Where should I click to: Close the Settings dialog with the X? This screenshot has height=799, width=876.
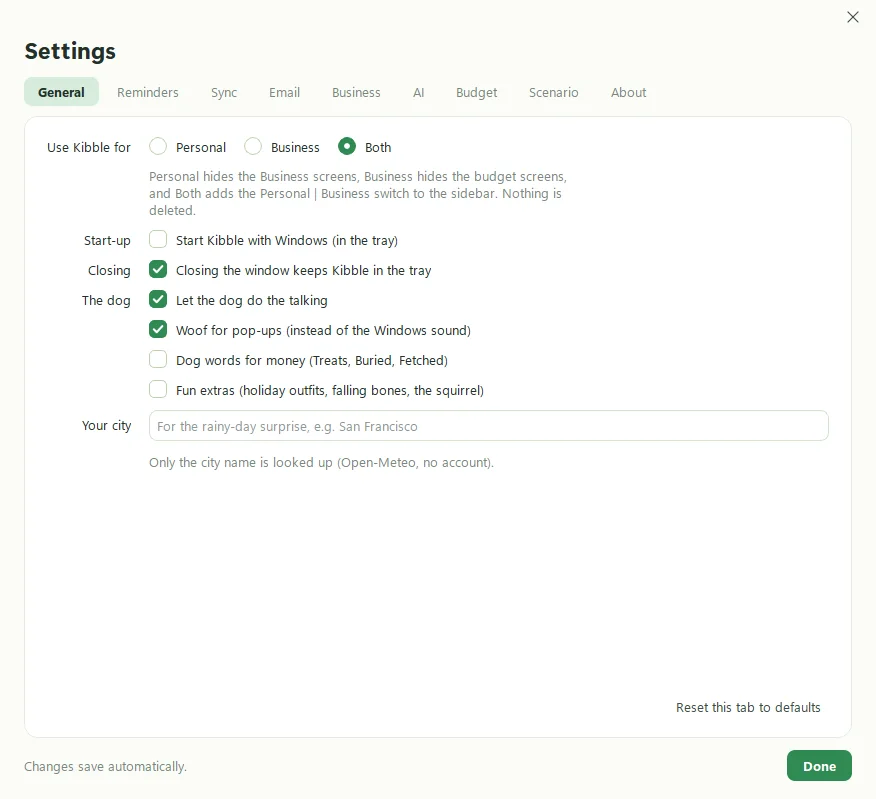(853, 17)
